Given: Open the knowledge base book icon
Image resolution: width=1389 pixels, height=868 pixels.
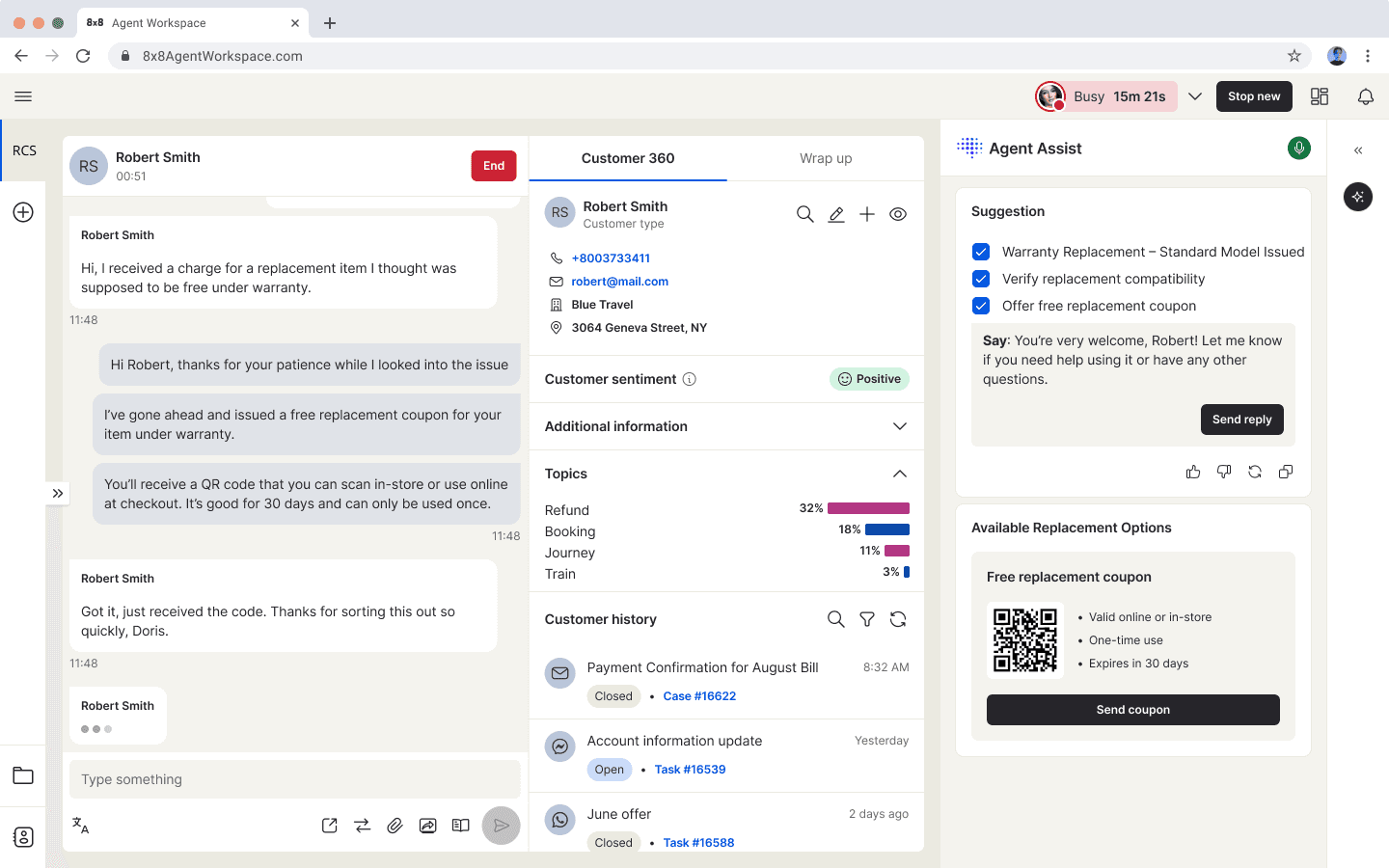Looking at the screenshot, I should (x=461, y=826).
